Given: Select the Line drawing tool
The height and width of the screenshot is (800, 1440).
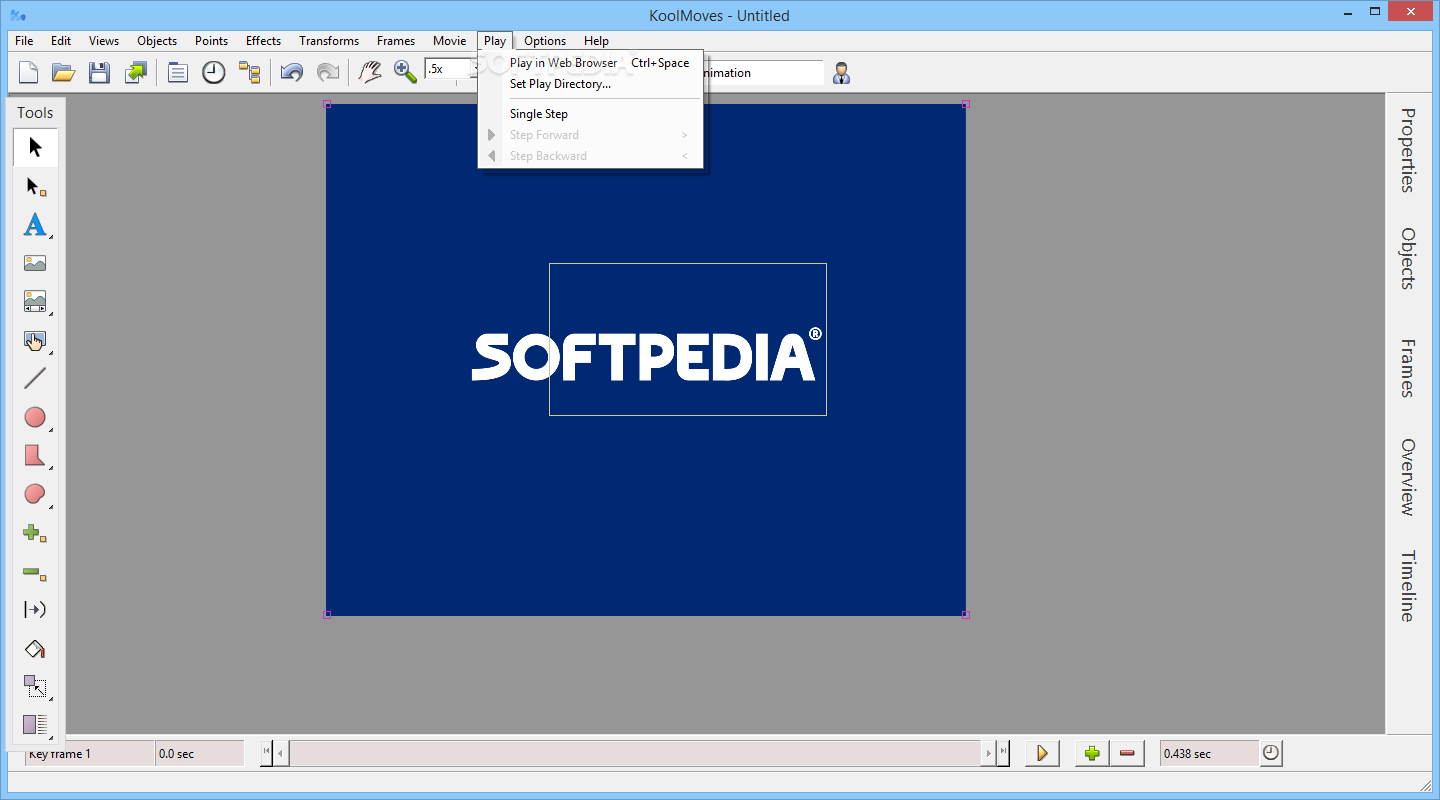Looking at the screenshot, I should click(35, 379).
